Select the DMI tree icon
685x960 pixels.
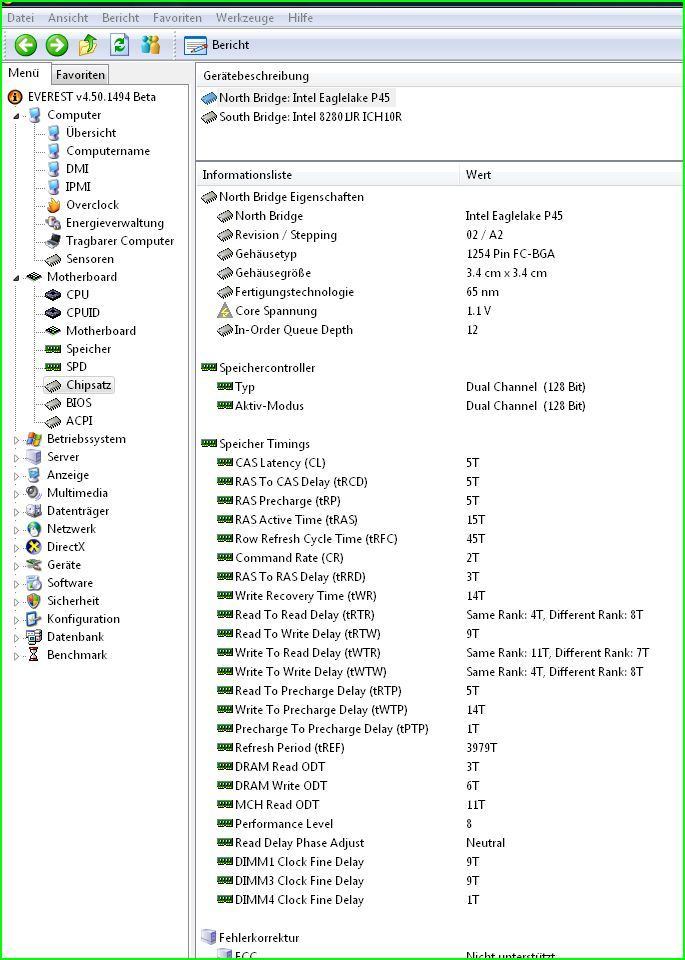tap(54, 169)
